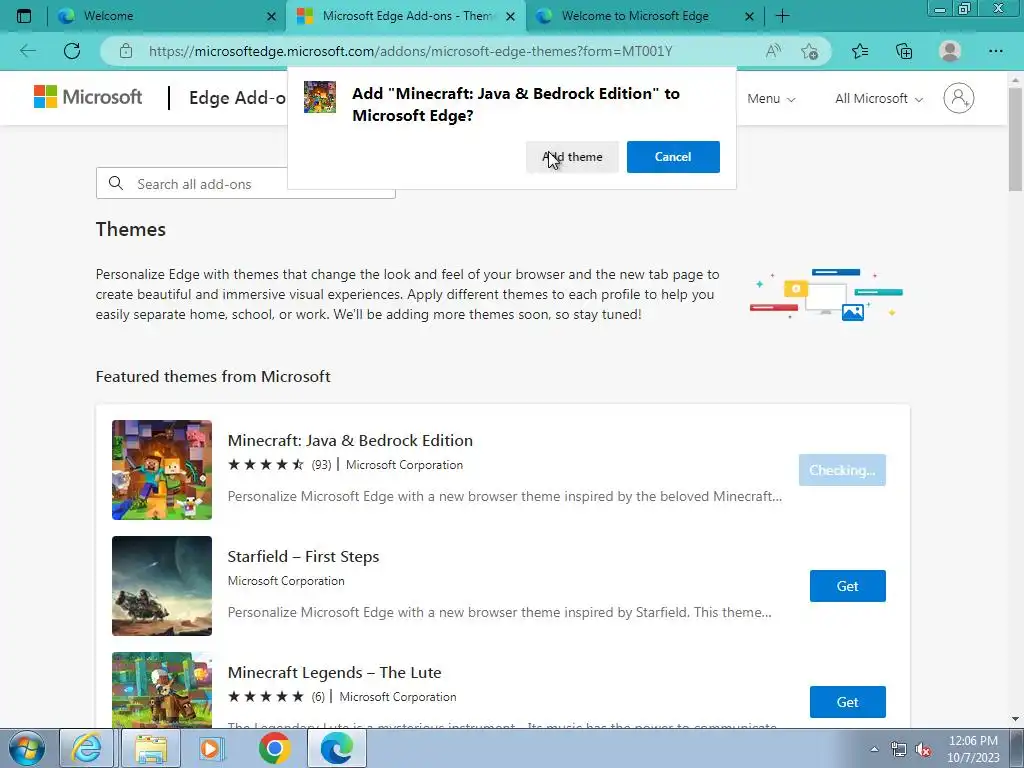Click the Microsoft Edge taskbar icon
Screen dimensions: 1024x768
point(336,748)
